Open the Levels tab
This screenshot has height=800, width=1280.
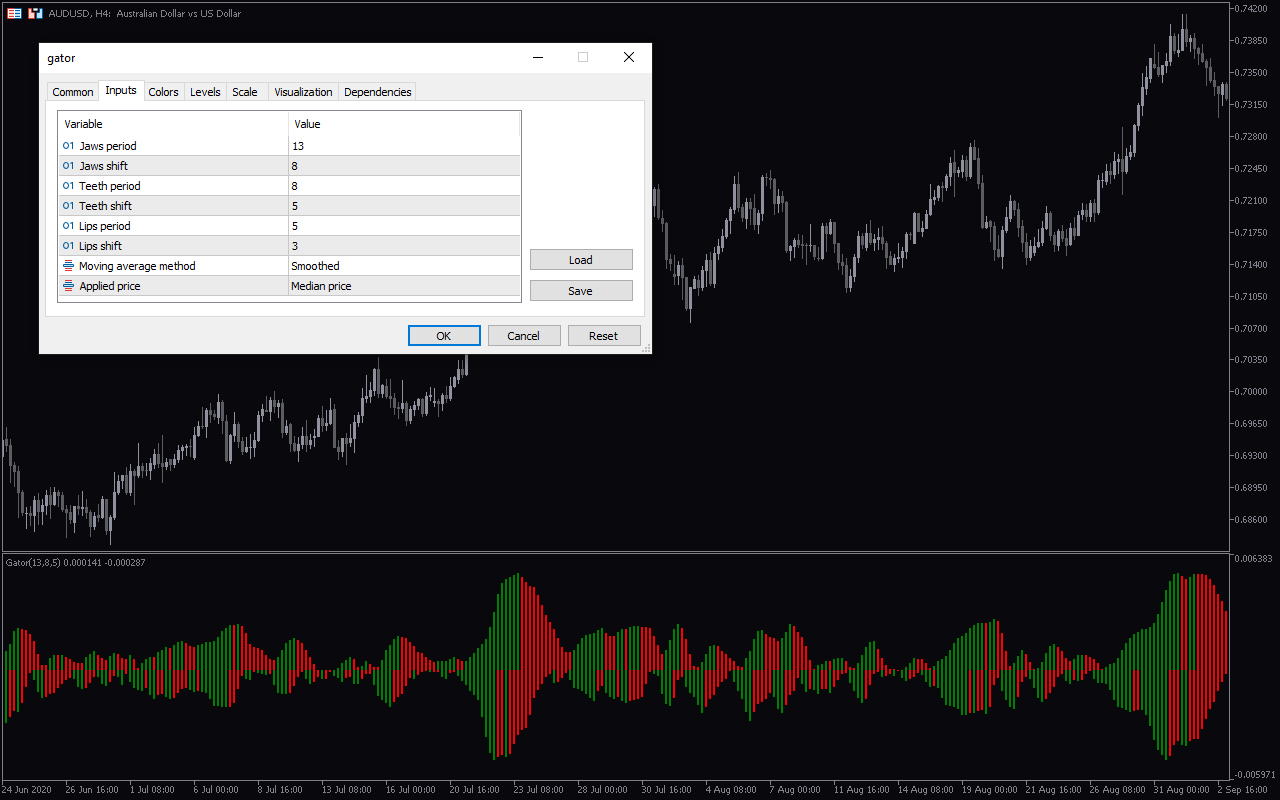click(205, 92)
